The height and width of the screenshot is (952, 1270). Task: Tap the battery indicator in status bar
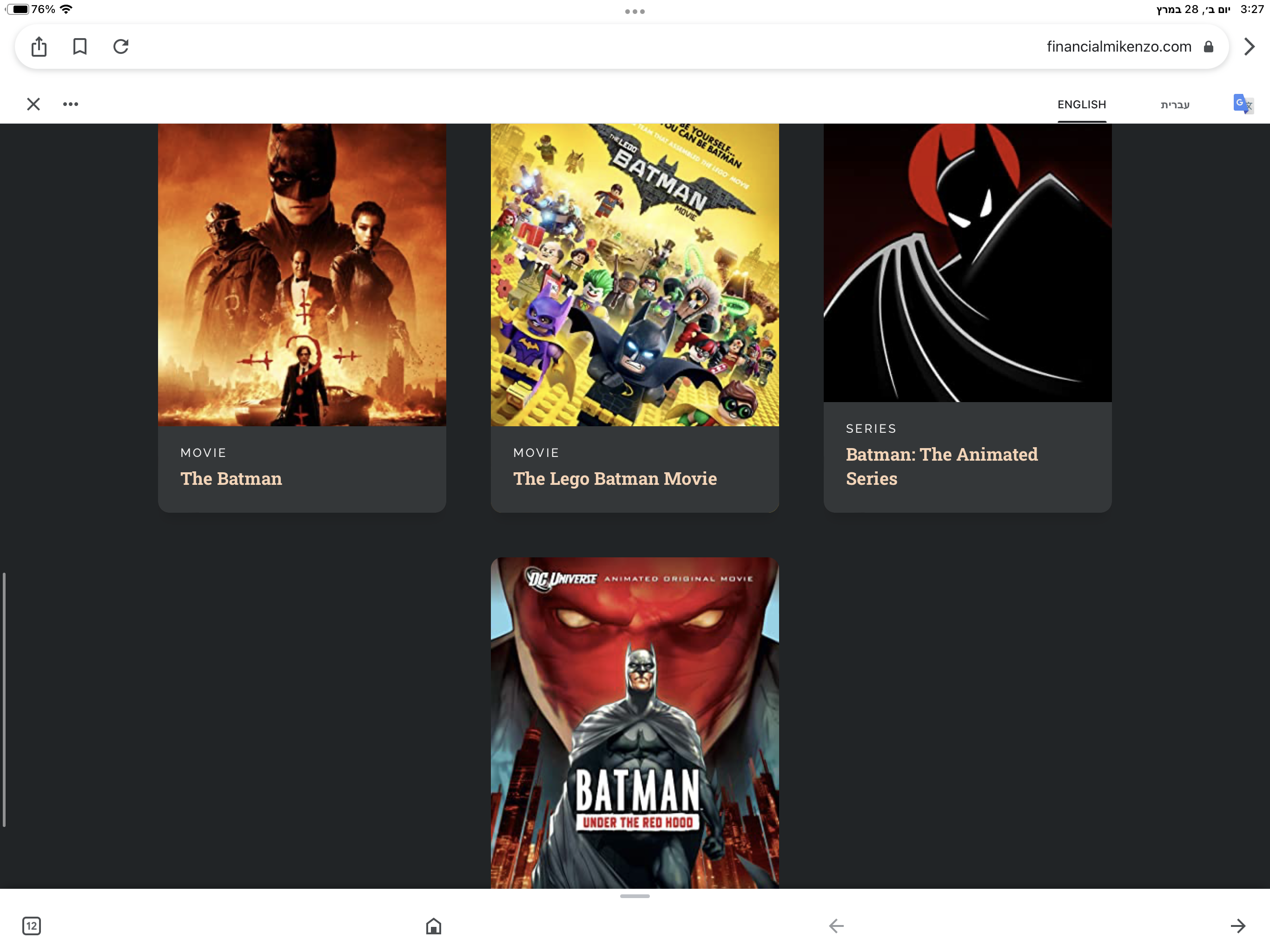click(17, 9)
